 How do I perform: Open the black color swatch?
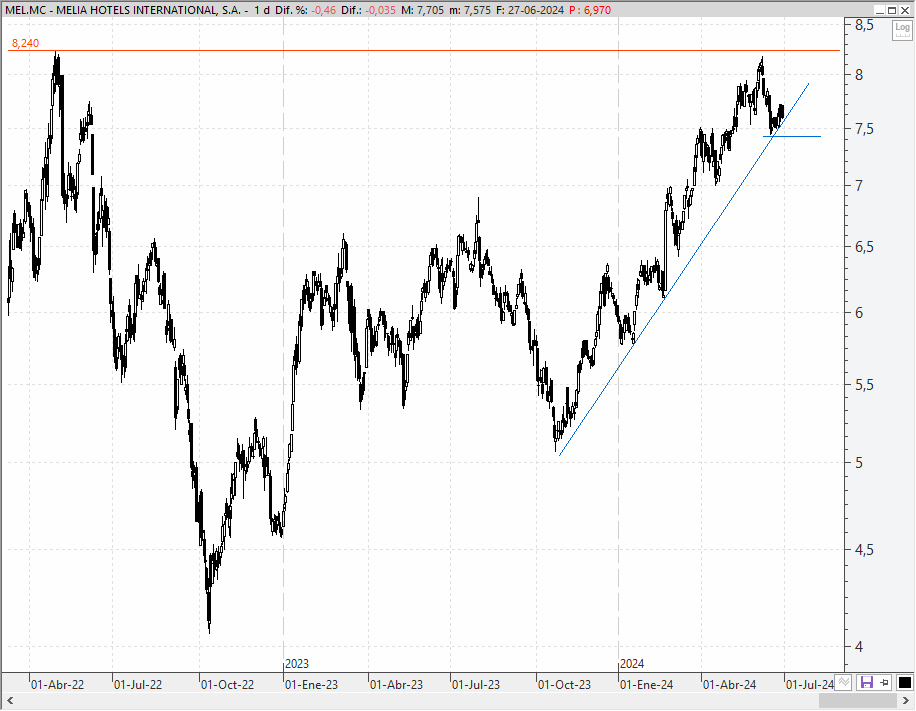point(904,682)
